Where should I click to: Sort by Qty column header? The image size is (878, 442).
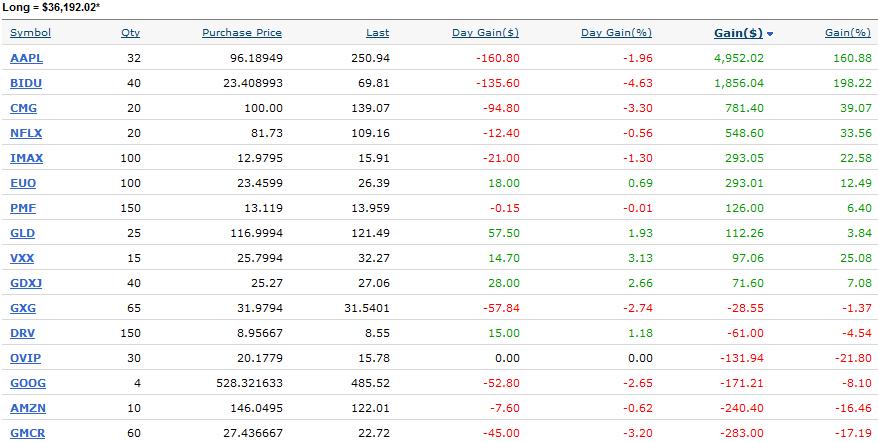(130, 32)
